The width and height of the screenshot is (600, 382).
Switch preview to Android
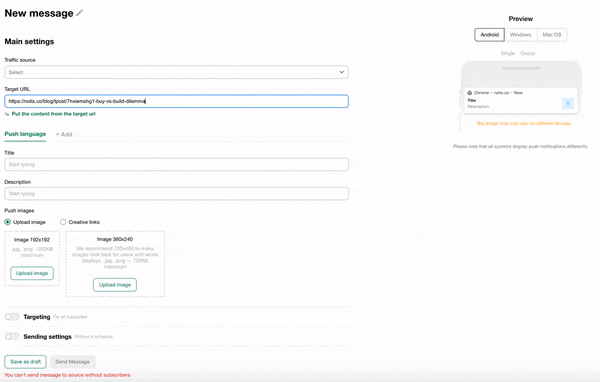(x=489, y=35)
